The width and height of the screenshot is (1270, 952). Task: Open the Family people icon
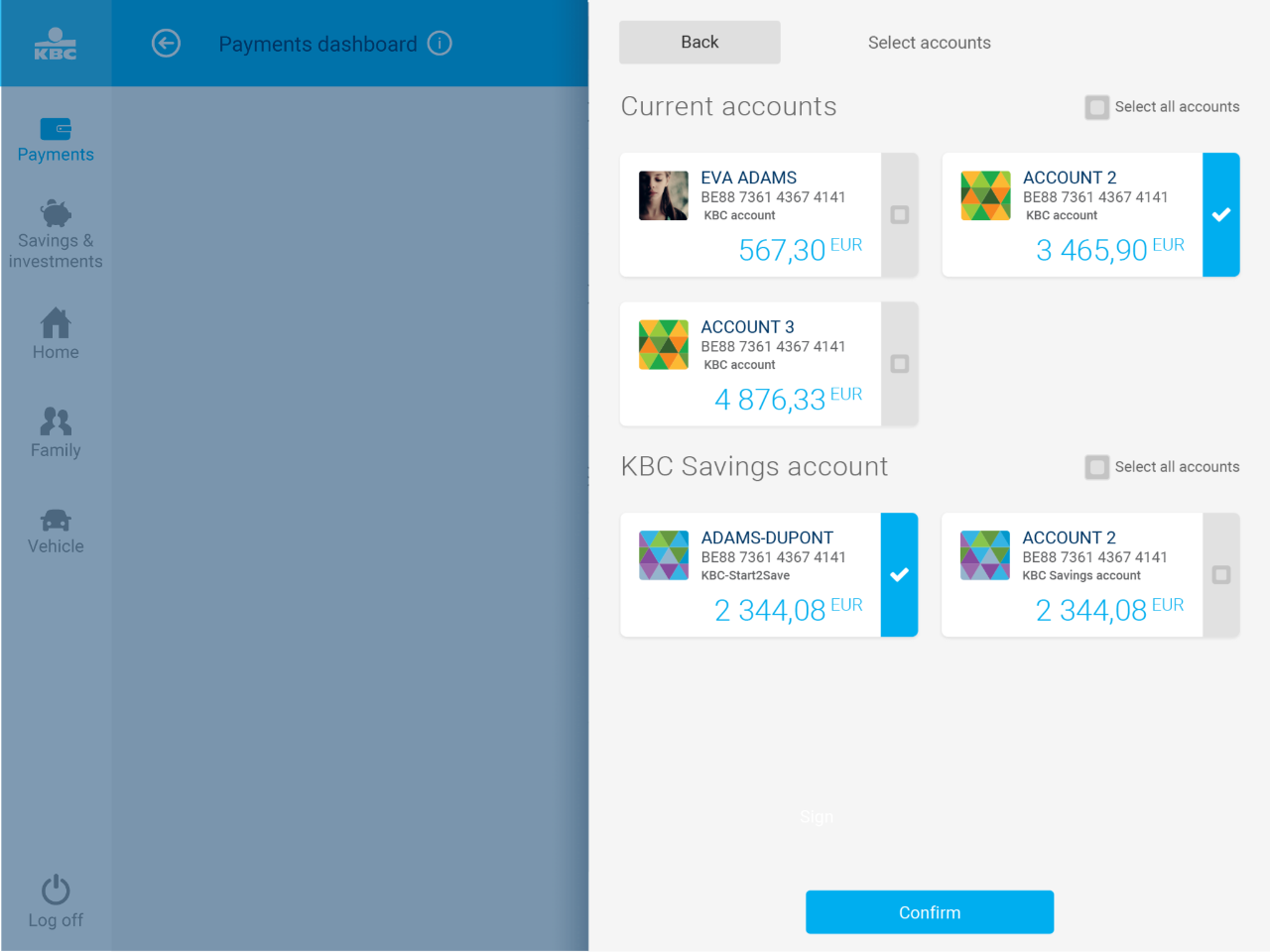[x=56, y=421]
